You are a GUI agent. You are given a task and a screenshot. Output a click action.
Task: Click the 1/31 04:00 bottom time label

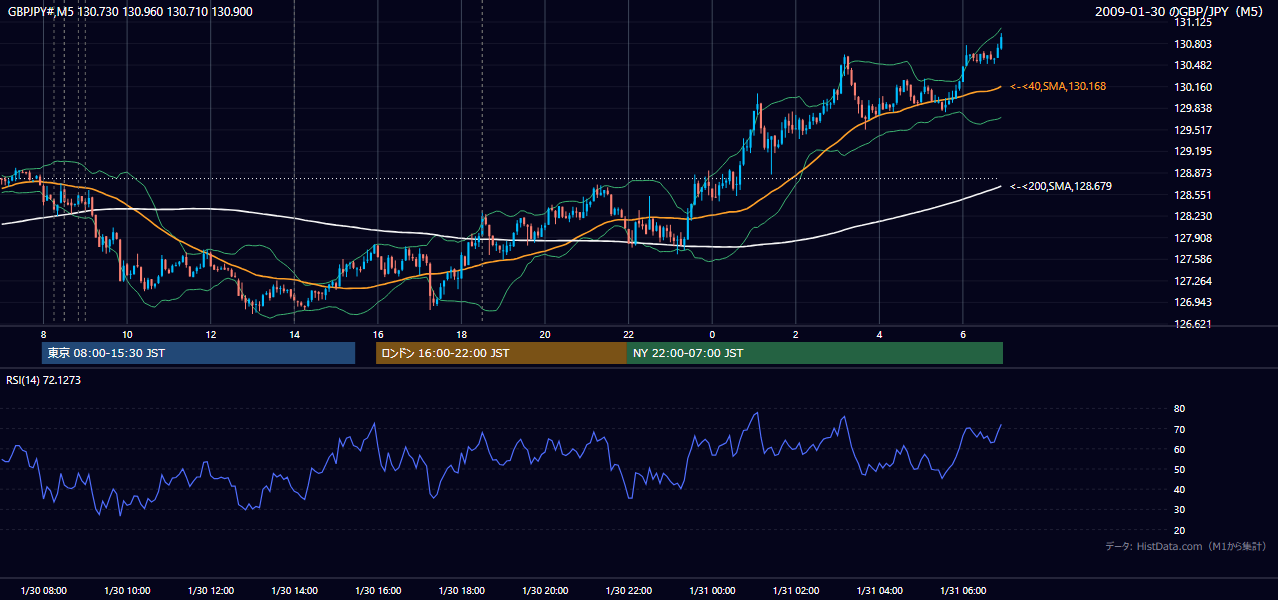(x=880, y=590)
